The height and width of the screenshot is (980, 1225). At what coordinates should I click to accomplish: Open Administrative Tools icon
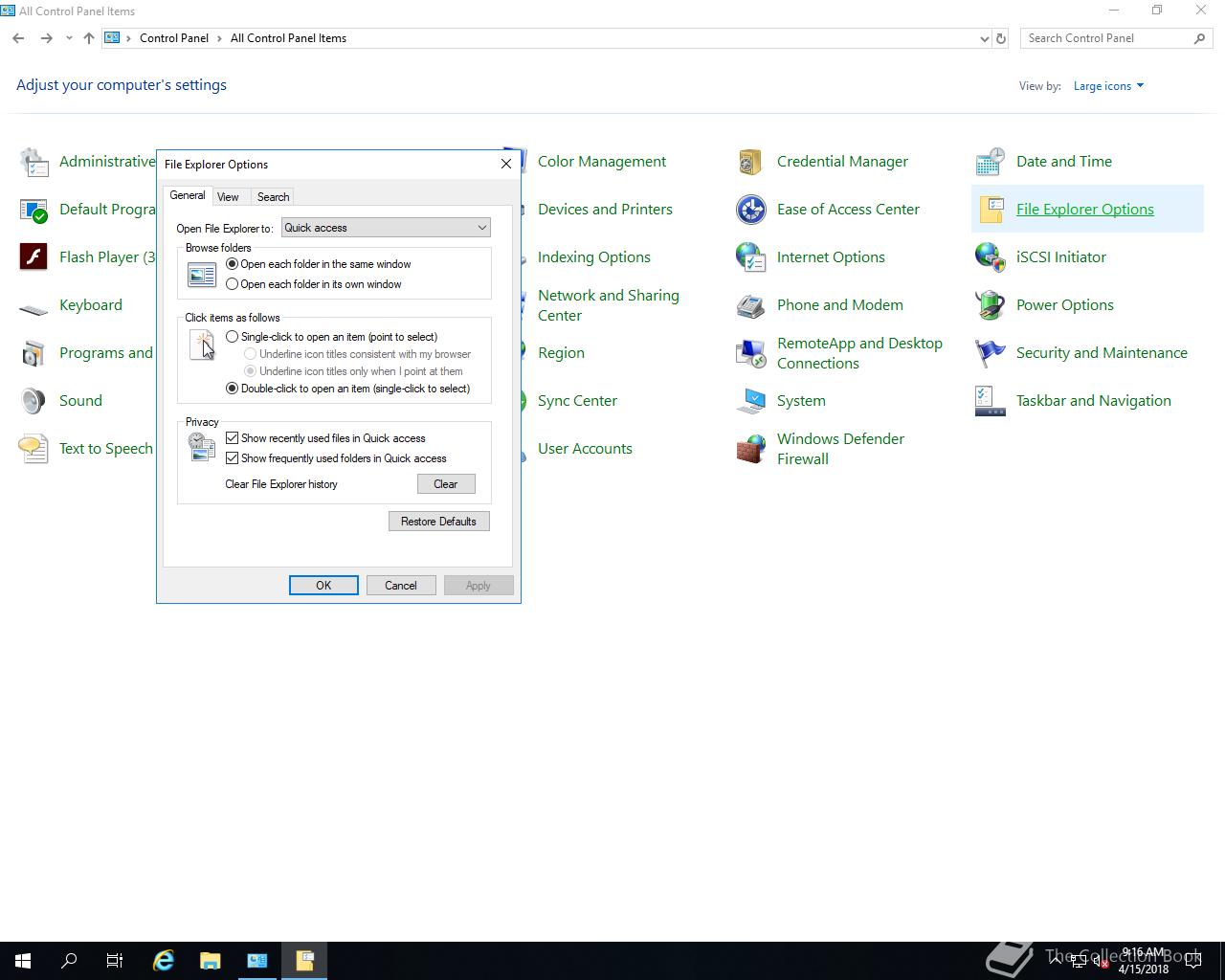tap(33, 162)
